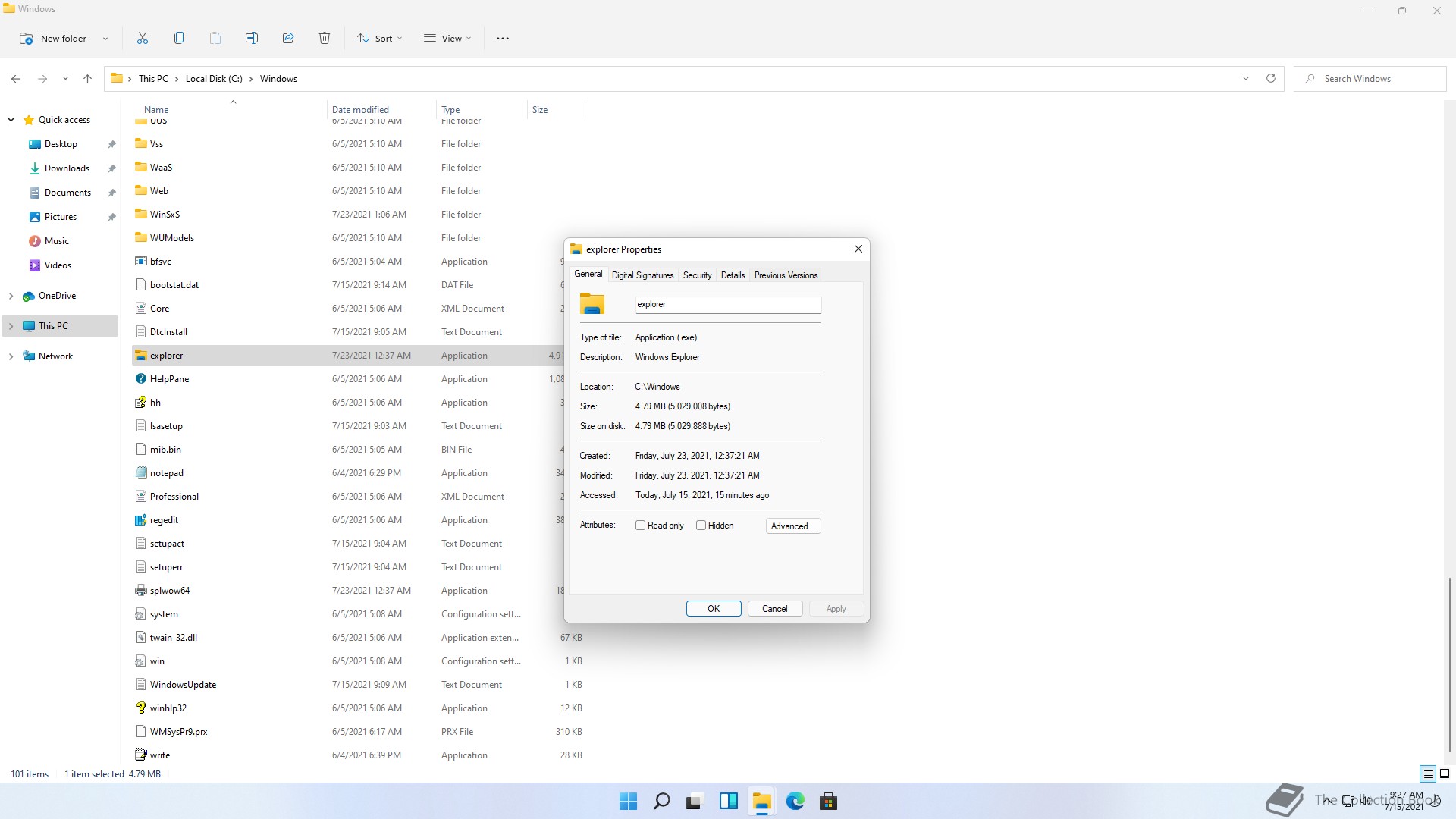Click the winhlp32 application icon
Image resolution: width=1456 pixels, height=819 pixels.
click(x=140, y=708)
